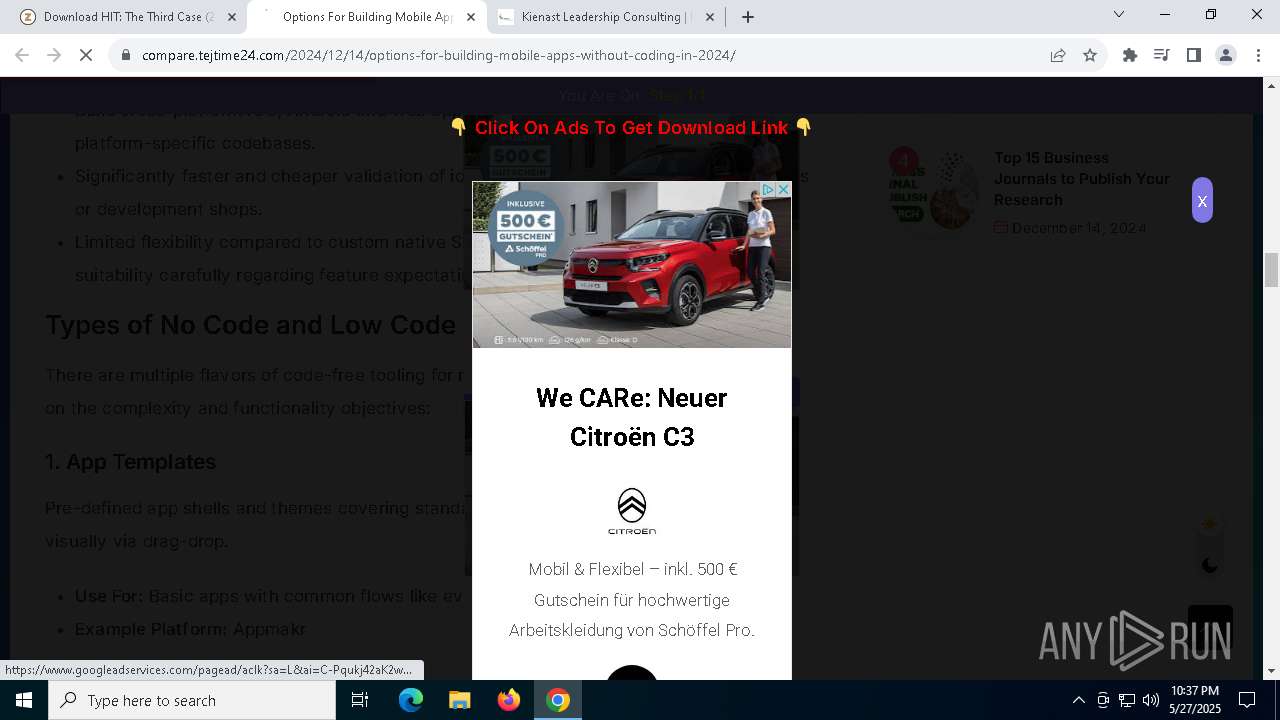Click the 'December 14, 2024' date
Image resolution: width=1280 pixels, height=720 pixels.
point(1079,228)
